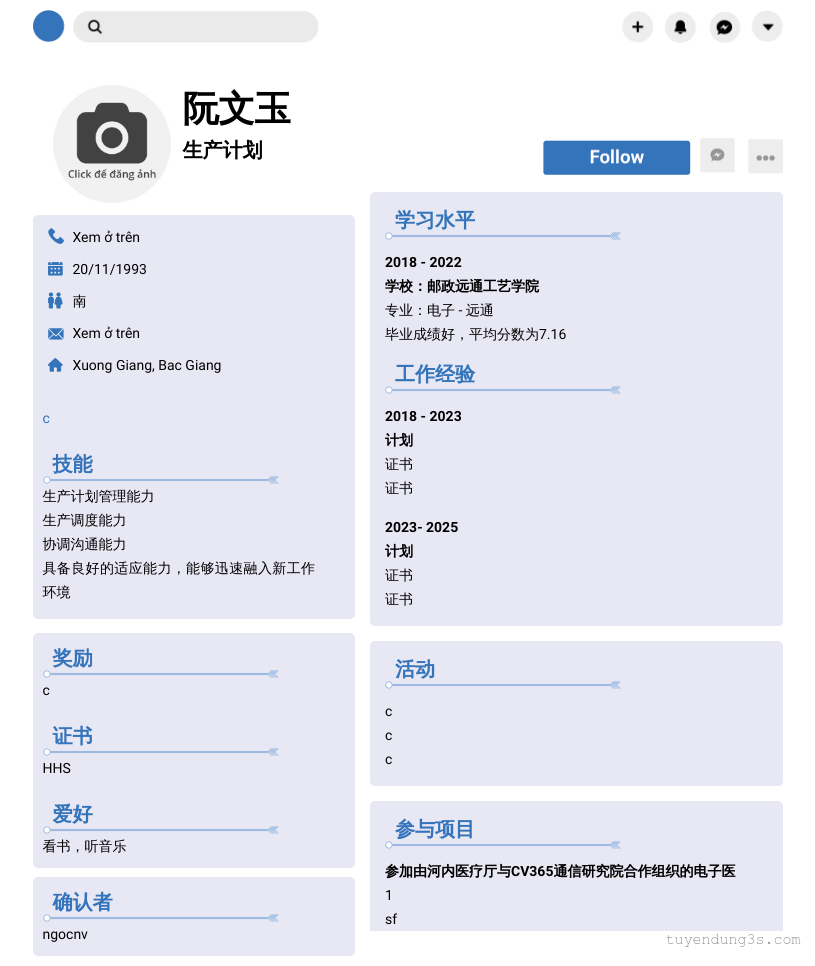
Task: Click the graduation score line 7.16
Action: [x=476, y=335]
